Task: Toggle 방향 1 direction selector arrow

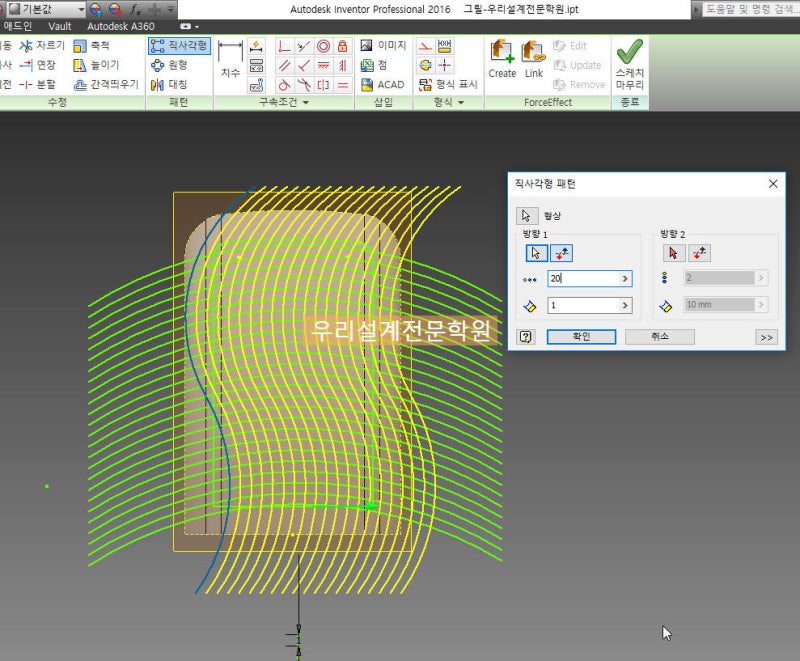Action: click(x=537, y=253)
